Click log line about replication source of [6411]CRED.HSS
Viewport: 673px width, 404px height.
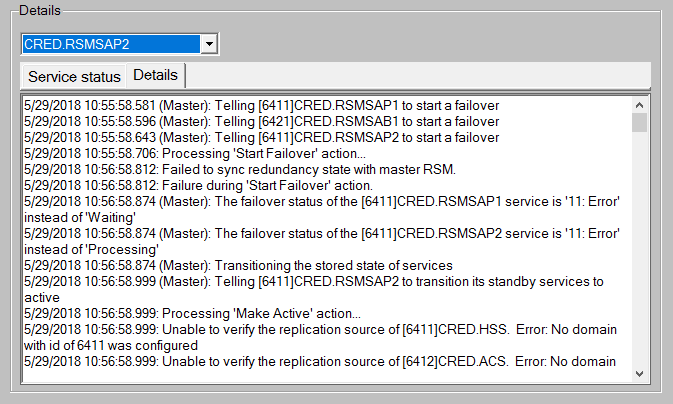coord(320,330)
